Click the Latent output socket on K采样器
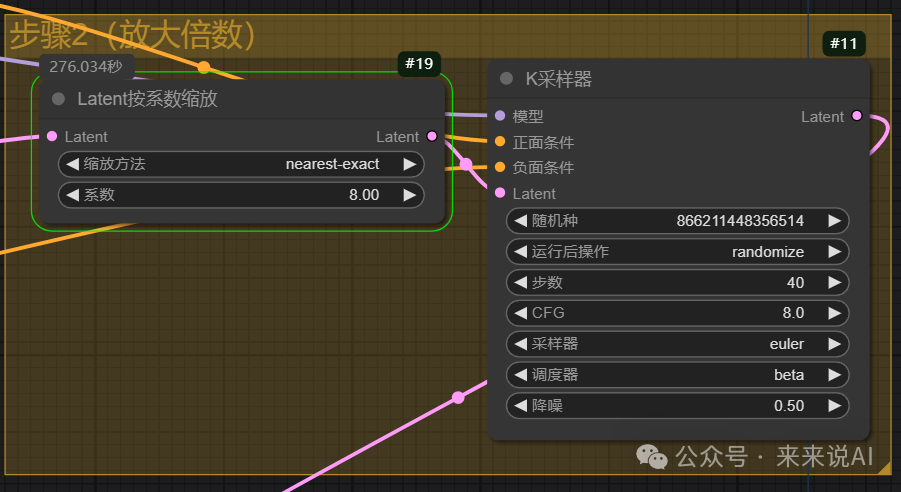The width and height of the screenshot is (901, 492). [857, 116]
